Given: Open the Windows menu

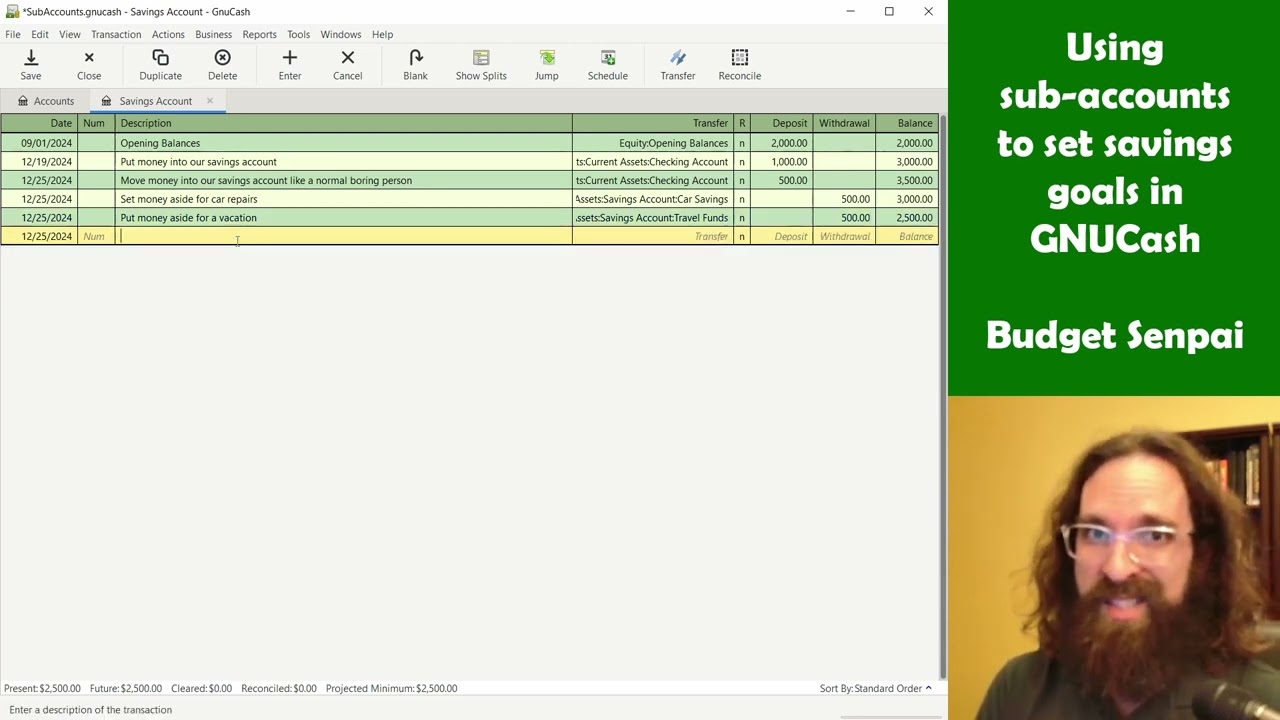Looking at the screenshot, I should pos(341,34).
